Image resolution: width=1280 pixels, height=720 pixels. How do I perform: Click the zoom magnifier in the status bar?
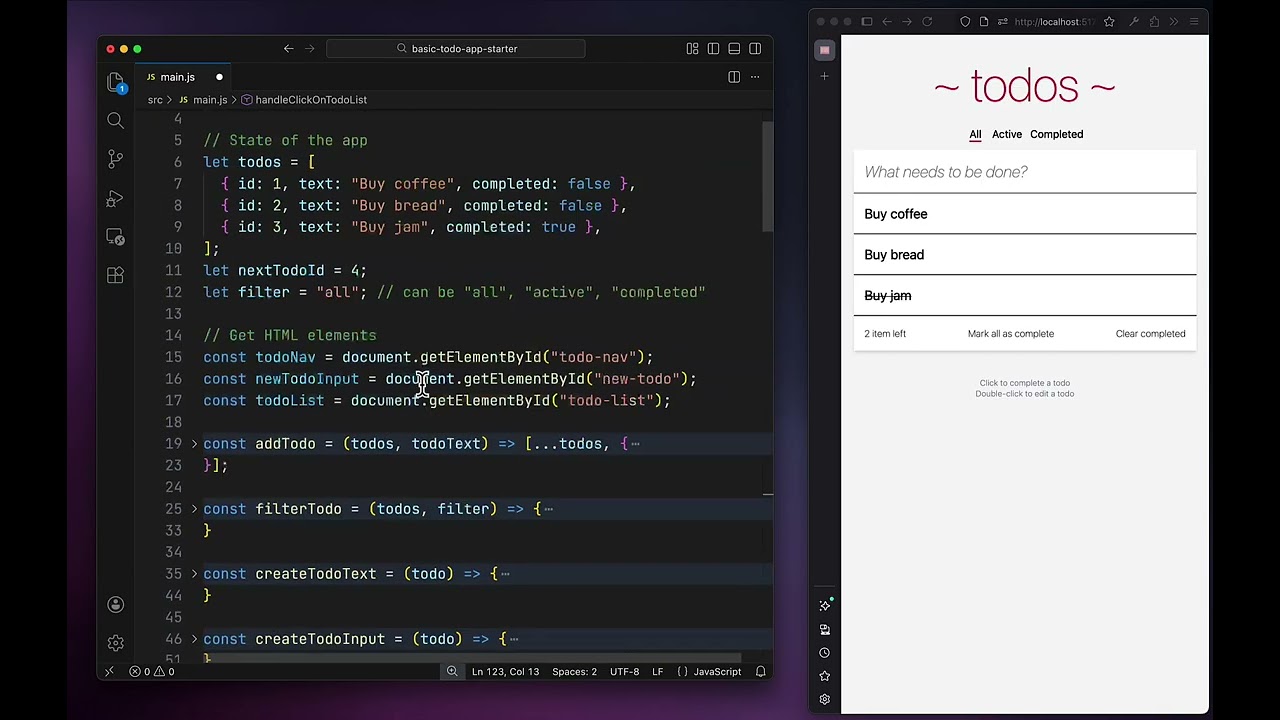click(452, 672)
